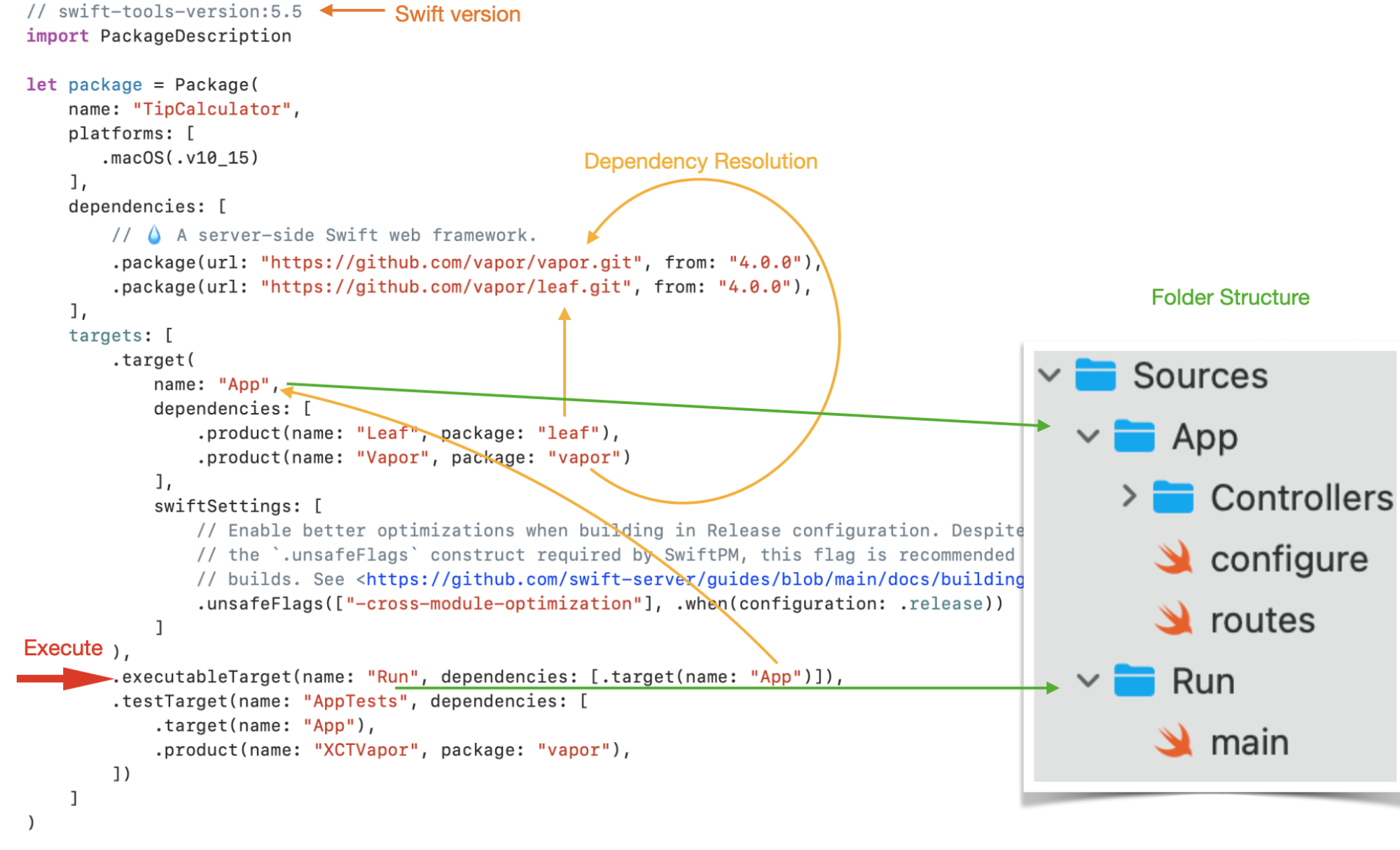Click the water drop emoji in comment
Image resolution: width=1400 pixels, height=850 pixels.
pyautogui.click(x=154, y=235)
